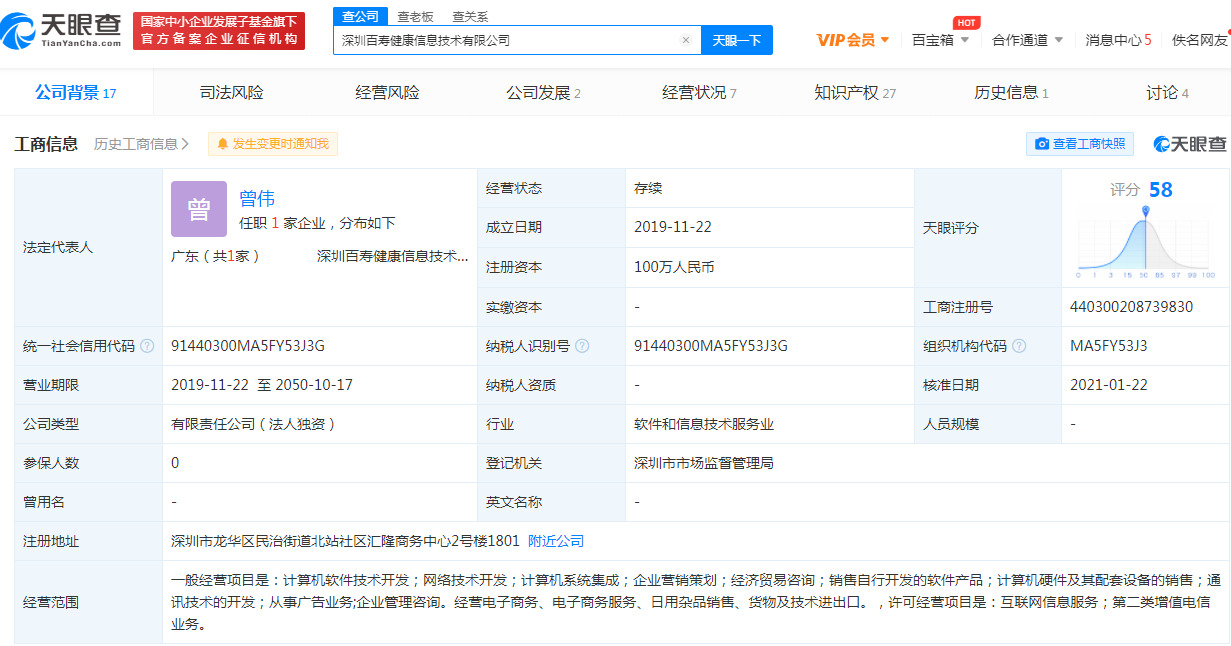This screenshot has height=646, width=1231.
Task: Select the credit code 91440300MA5FY53J3G in 统一社会信用代码 row
Action: pyautogui.click(x=248, y=346)
